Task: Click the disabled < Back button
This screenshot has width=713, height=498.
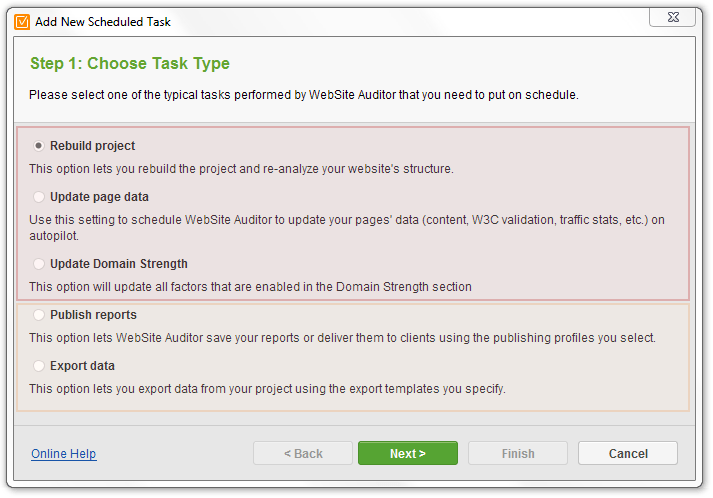Action: pos(303,453)
